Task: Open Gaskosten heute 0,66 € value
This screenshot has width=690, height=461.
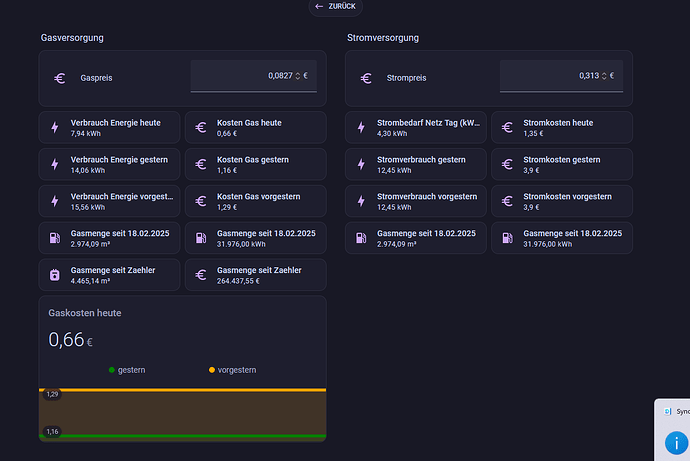Action: (70, 340)
